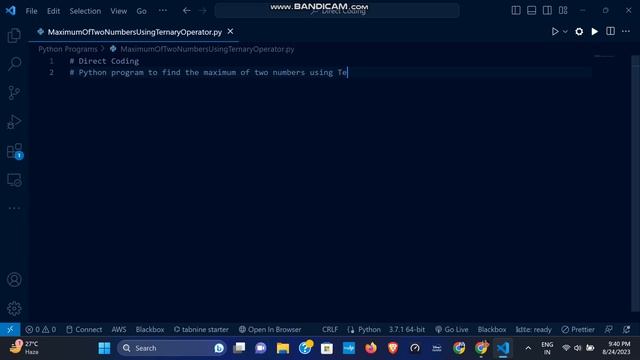Open the clock showing 9:40 PM

point(616,348)
